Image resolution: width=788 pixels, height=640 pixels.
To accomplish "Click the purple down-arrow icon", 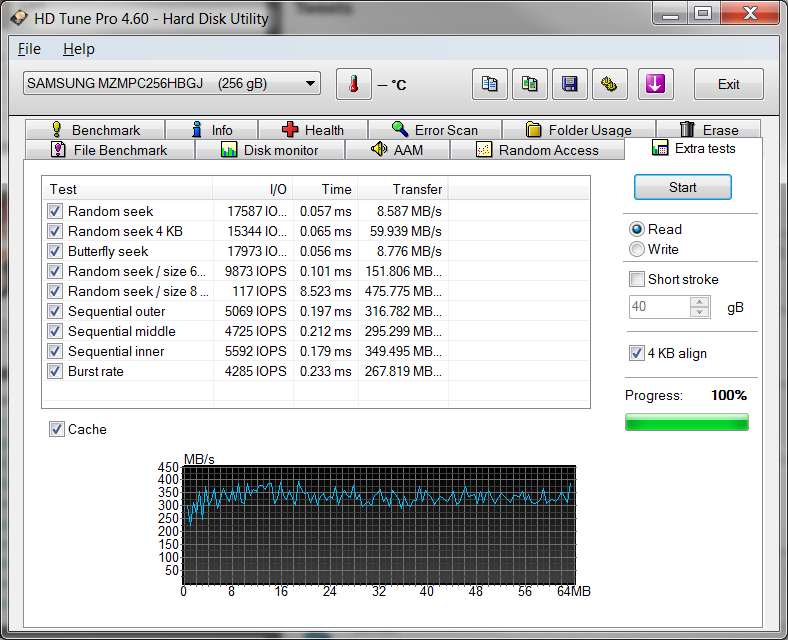I will [655, 84].
